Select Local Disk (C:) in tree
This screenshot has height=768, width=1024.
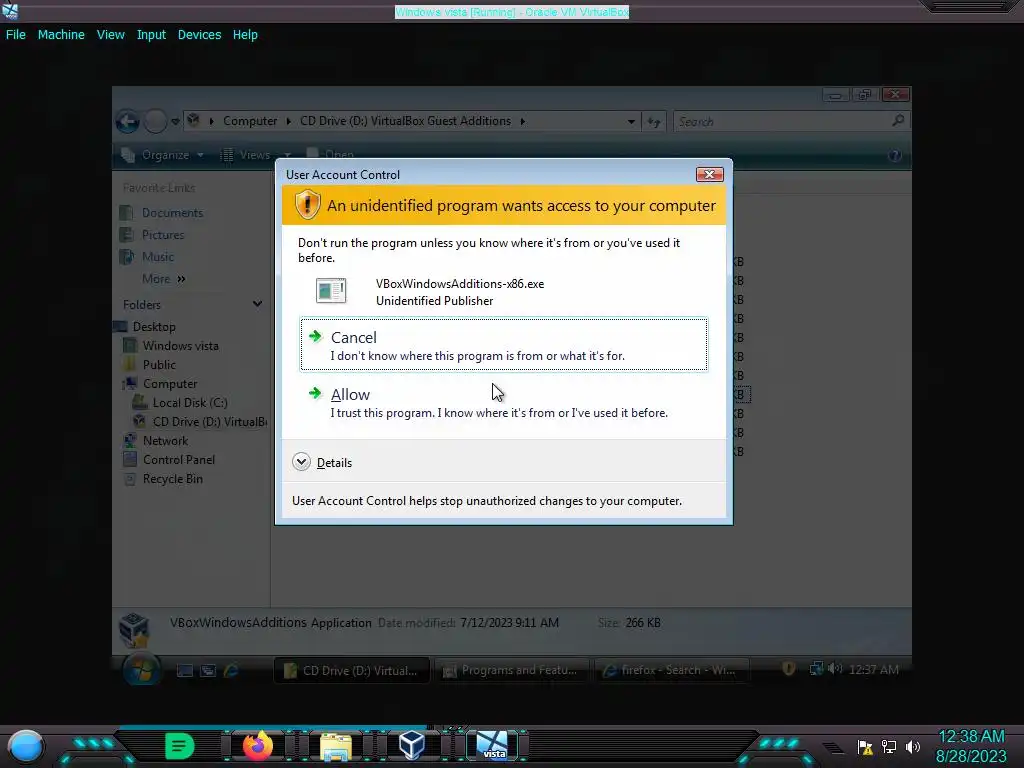(189, 402)
